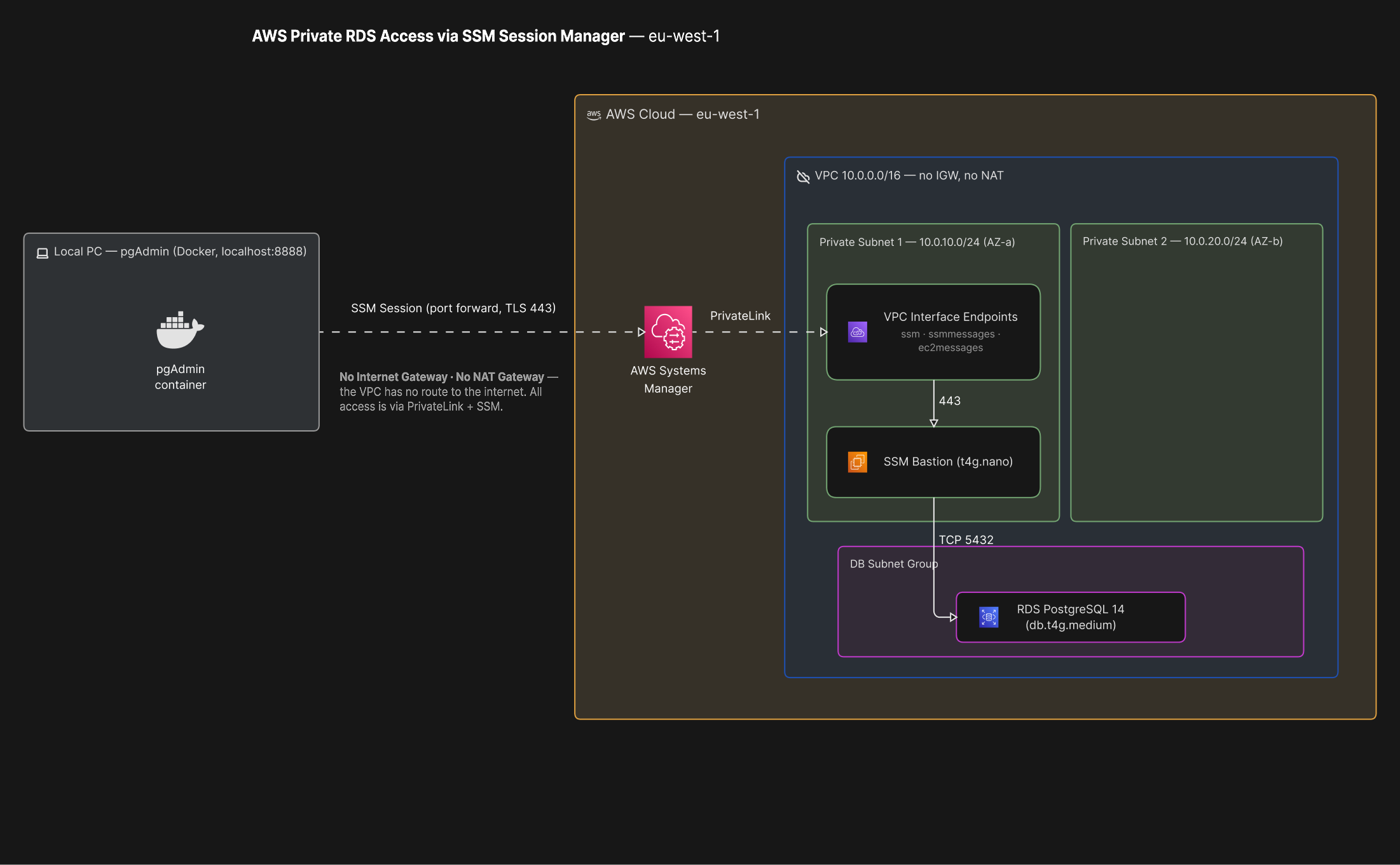Click the 'Private Subnet 1' label

point(917,242)
